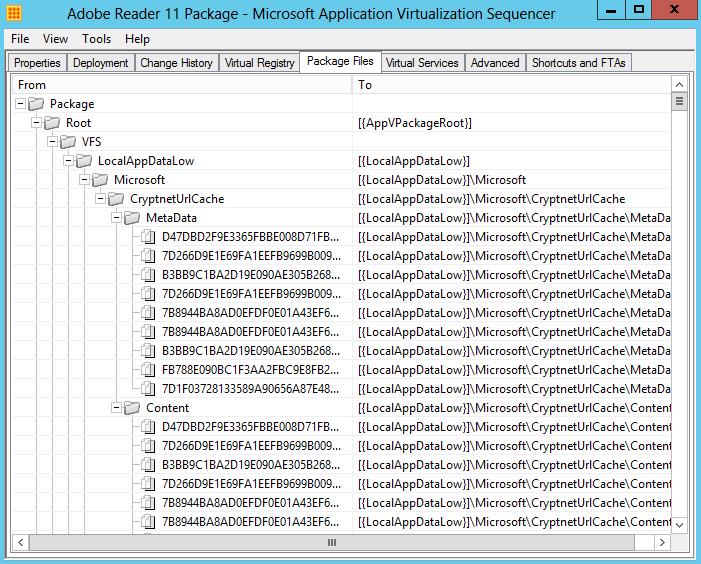Collapse the Content folder node
701x564 pixels.
[117, 408]
